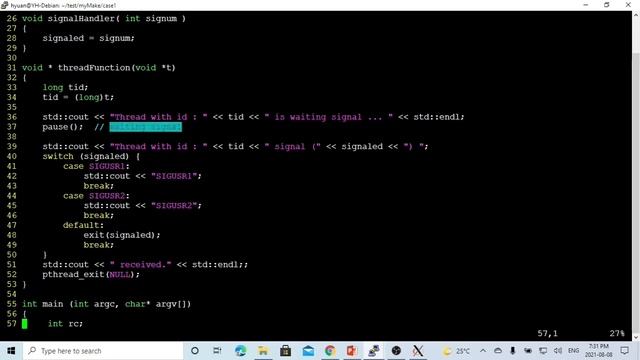Image resolution: width=640 pixels, height=360 pixels.
Task: Click the vim scroll percentage '27%'
Action: [x=617, y=333]
